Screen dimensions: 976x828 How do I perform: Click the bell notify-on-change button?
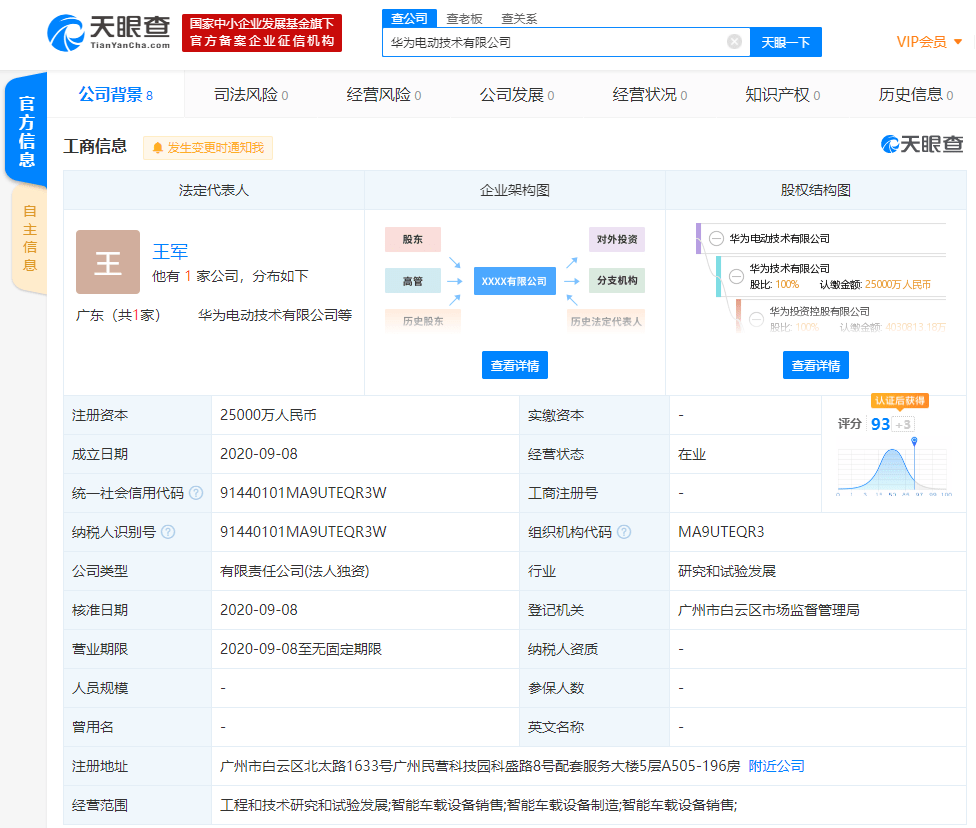pos(208,148)
